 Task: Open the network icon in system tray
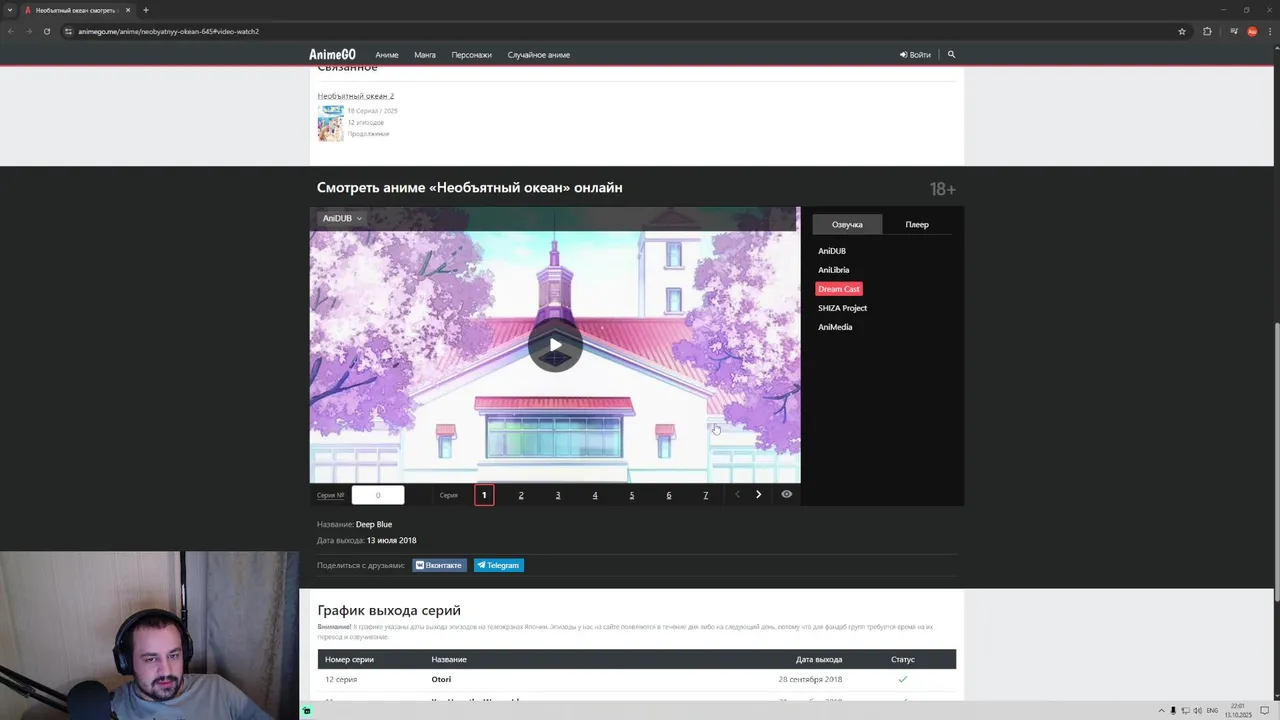pos(1185,710)
